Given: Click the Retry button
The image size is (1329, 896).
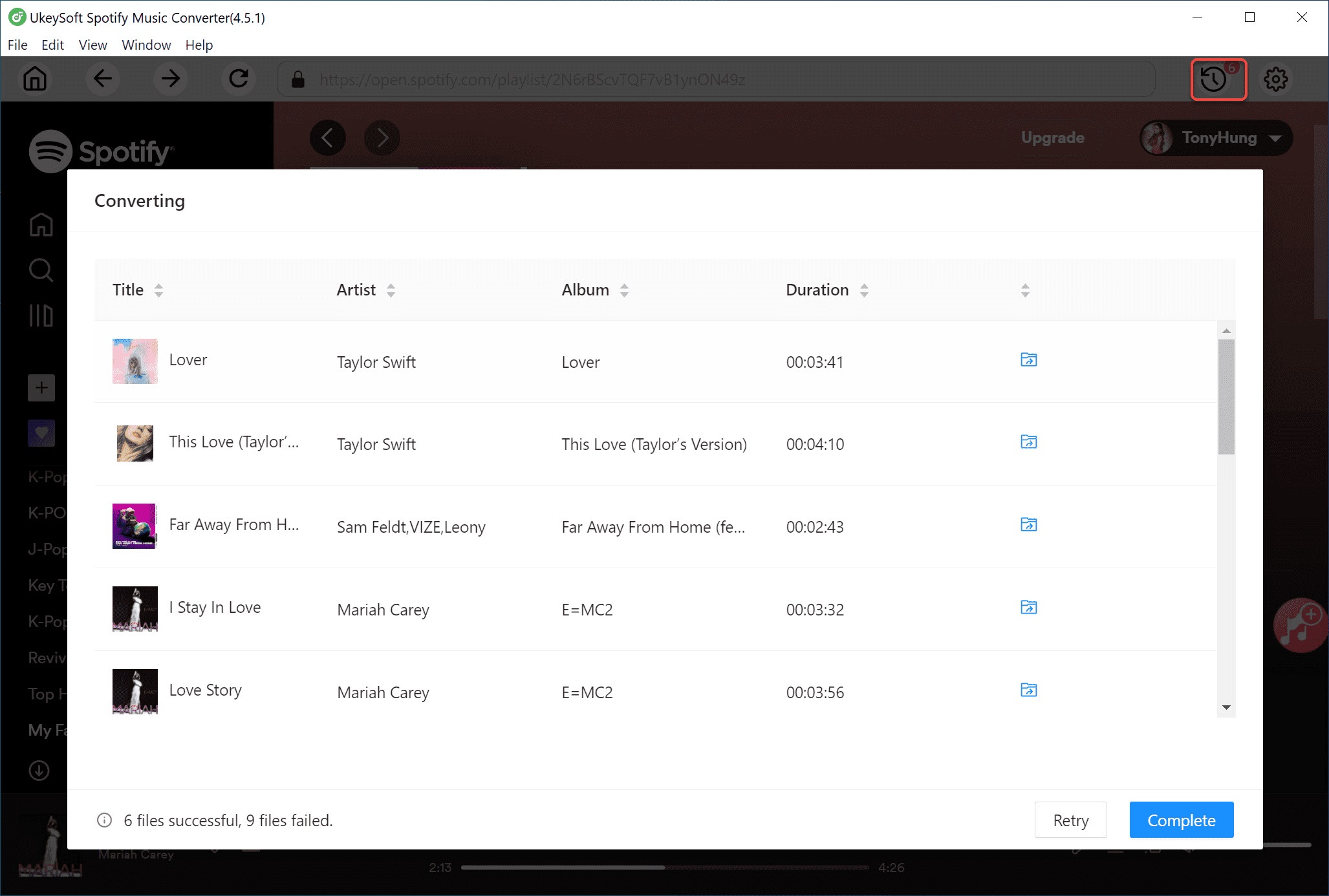Looking at the screenshot, I should (x=1070, y=819).
